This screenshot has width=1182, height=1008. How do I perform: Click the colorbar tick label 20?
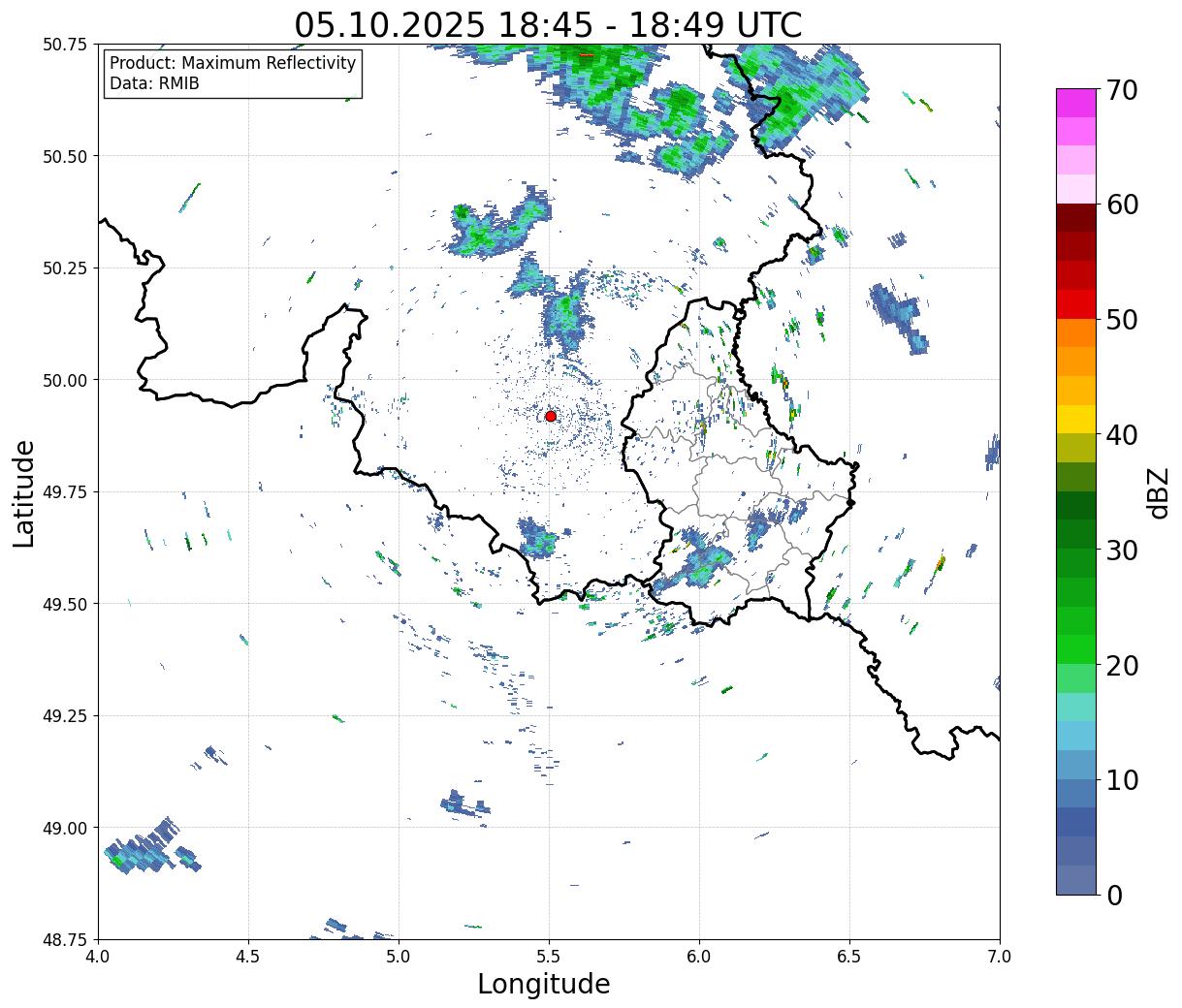1121,666
